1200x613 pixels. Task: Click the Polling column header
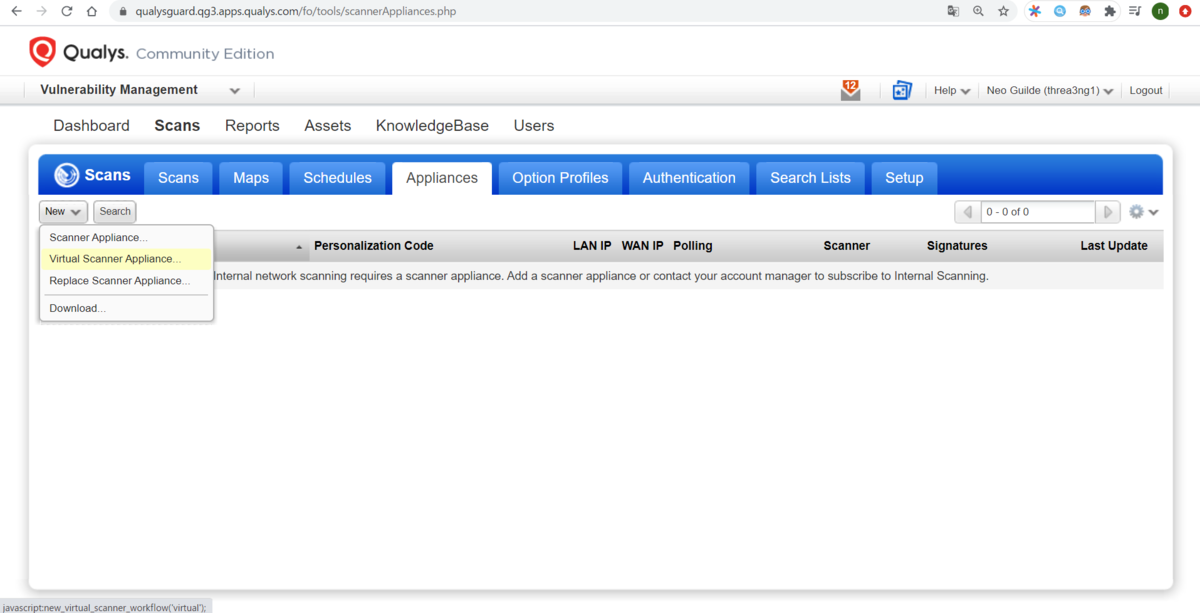[x=693, y=246]
